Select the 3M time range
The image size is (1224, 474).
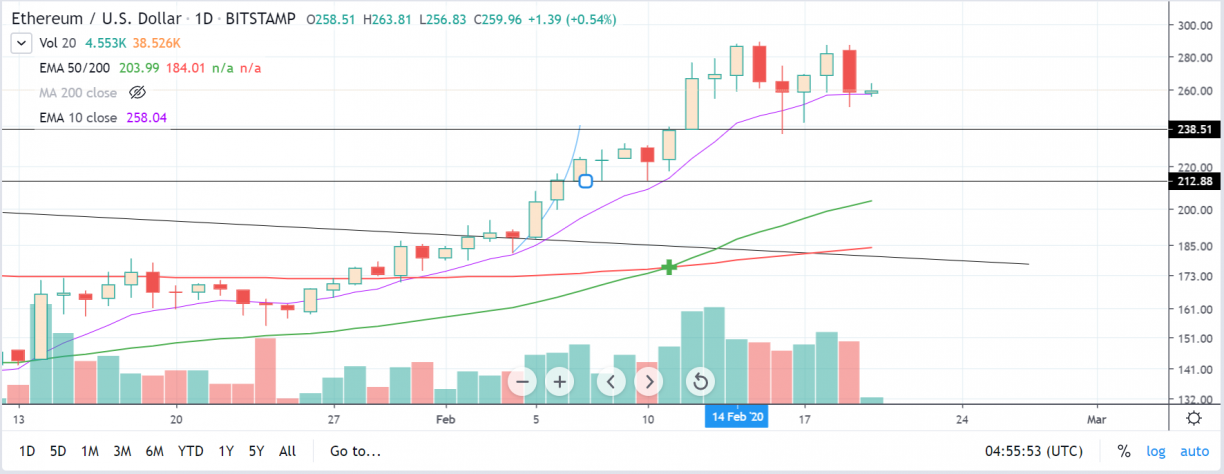click(122, 451)
